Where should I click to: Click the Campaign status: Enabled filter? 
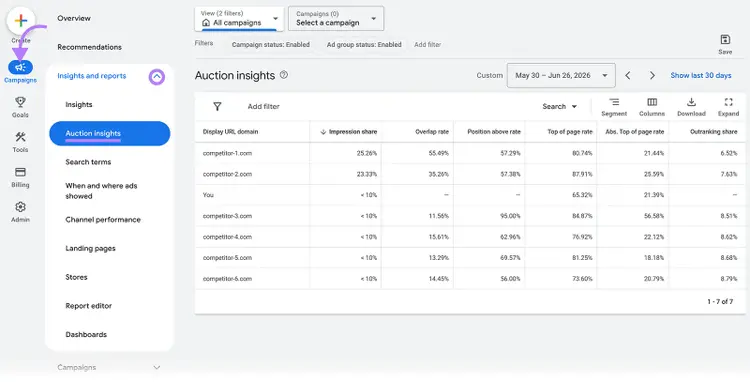(x=271, y=44)
